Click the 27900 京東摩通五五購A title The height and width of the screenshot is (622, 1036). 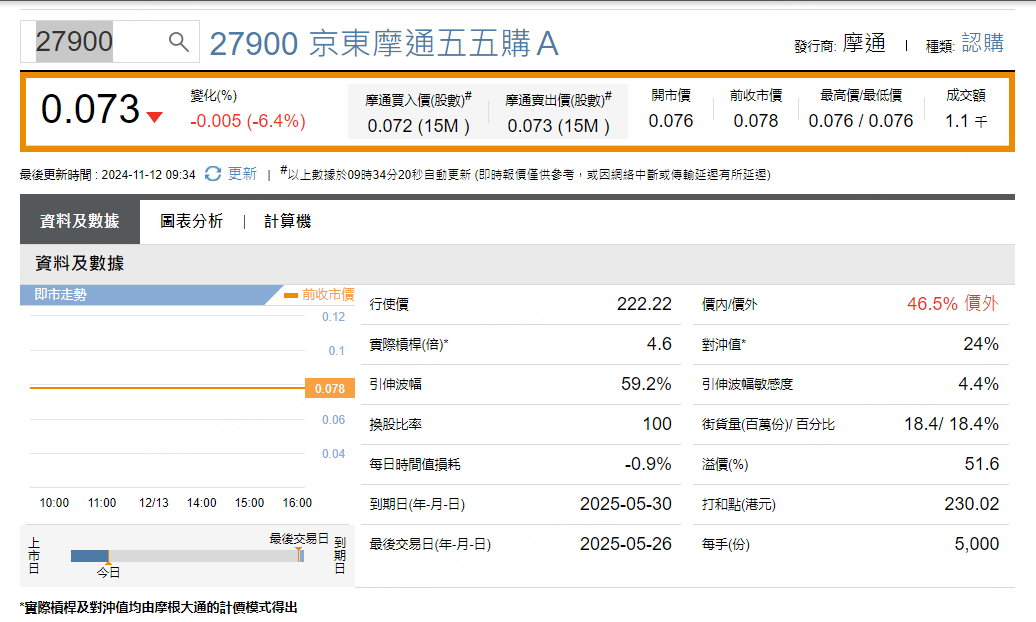(x=384, y=44)
